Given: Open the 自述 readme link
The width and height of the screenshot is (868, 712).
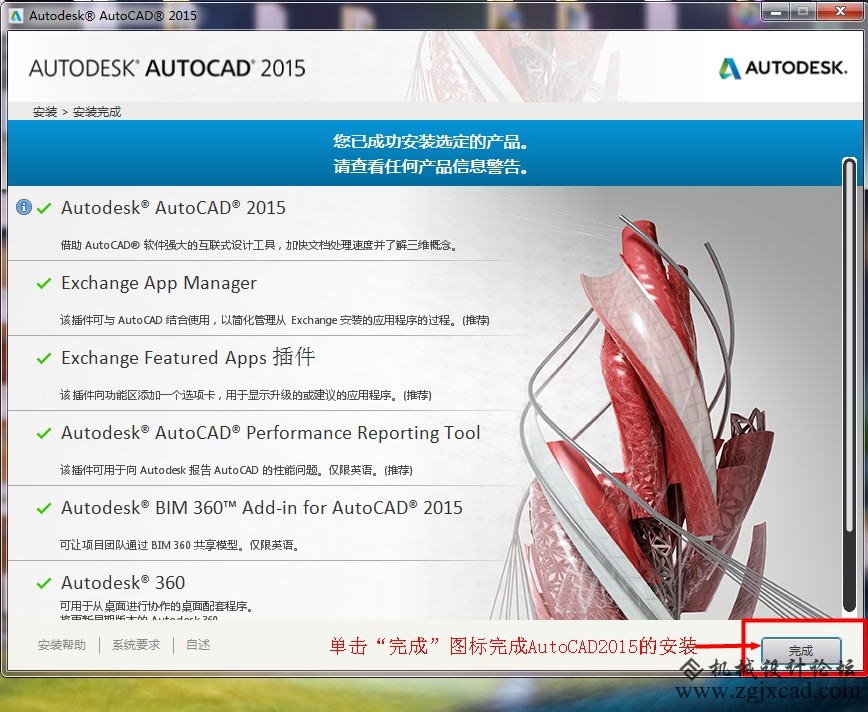Looking at the screenshot, I should [x=198, y=645].
